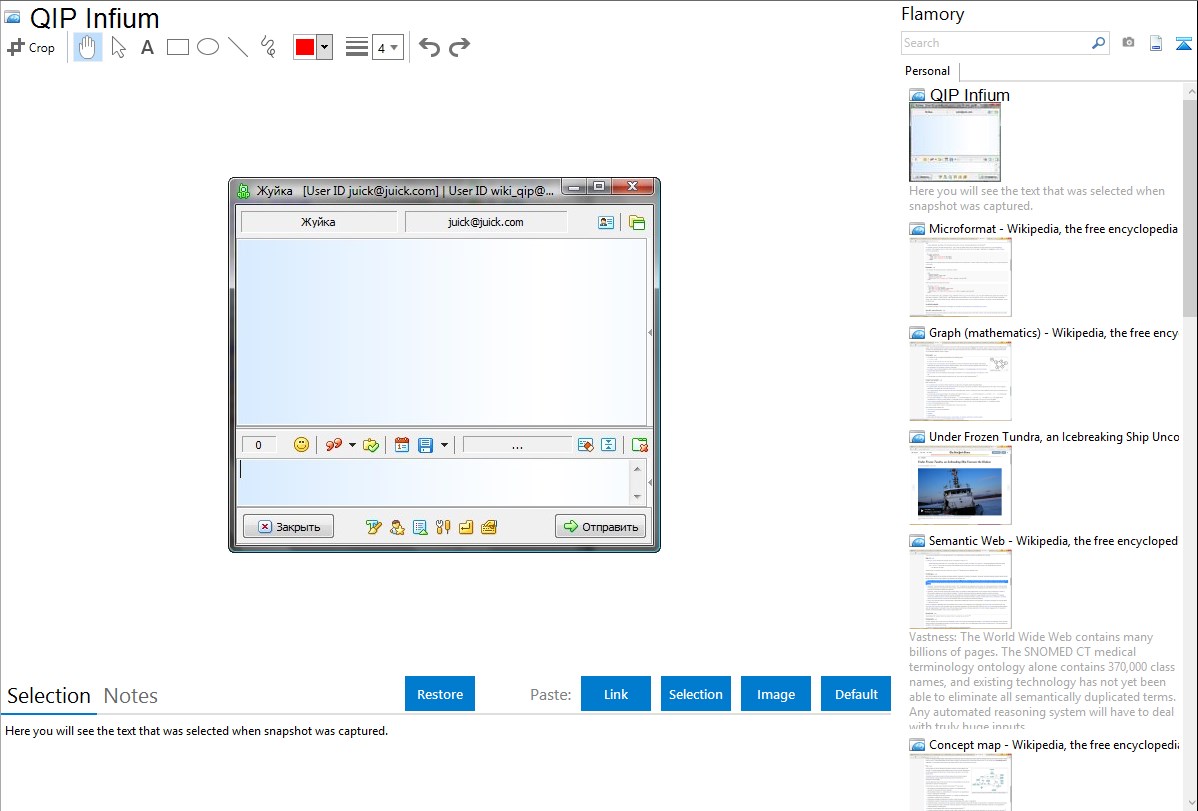This screenshot has width=1198, height=811.
Task: Switch to the Notes tab
Action: [131, 696]
